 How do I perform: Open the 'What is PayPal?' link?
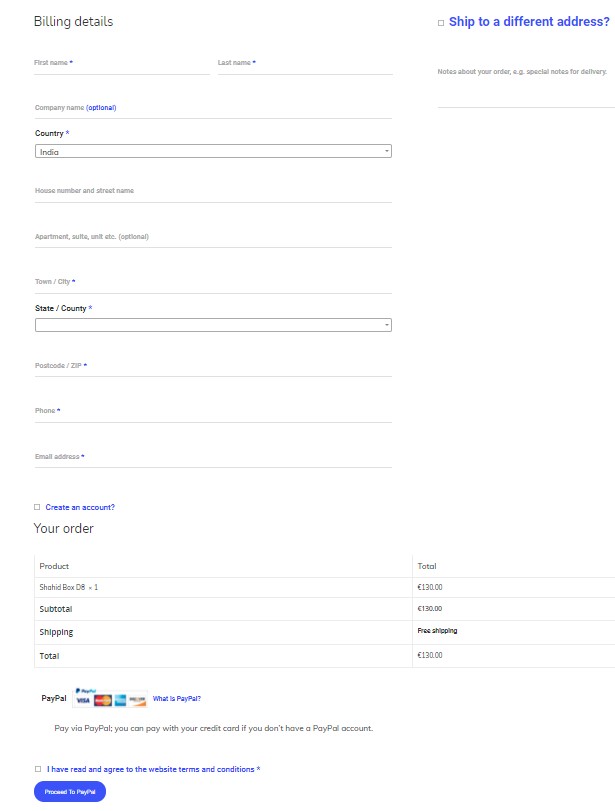176,699
